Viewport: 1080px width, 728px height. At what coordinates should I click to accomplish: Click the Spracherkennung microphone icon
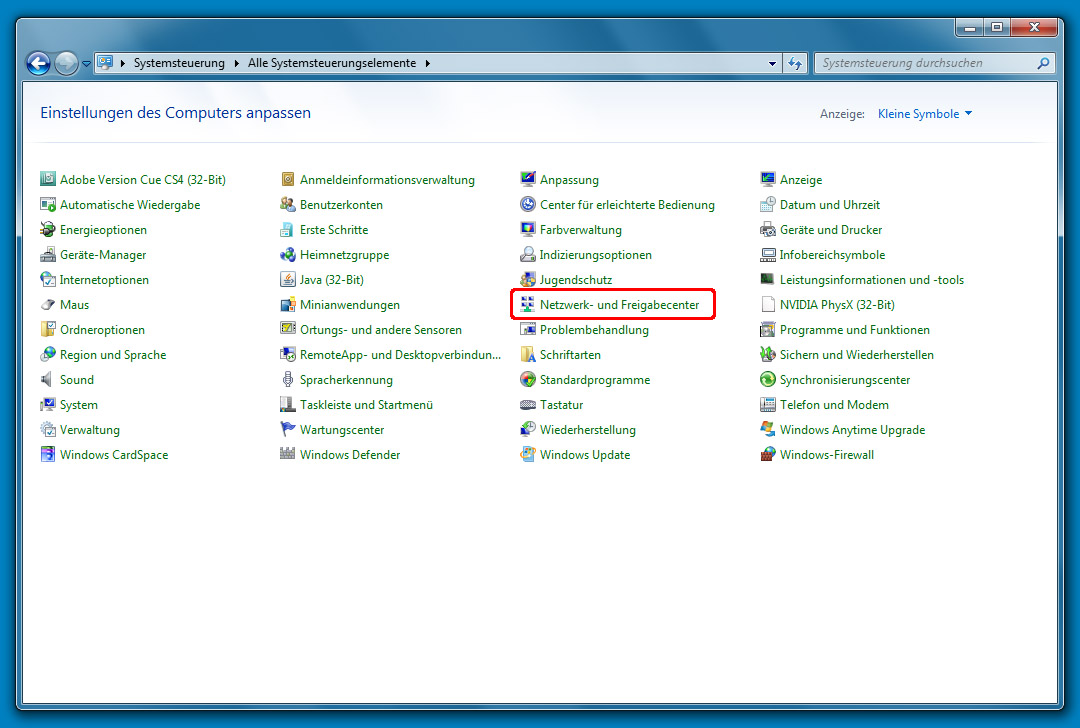288,379
